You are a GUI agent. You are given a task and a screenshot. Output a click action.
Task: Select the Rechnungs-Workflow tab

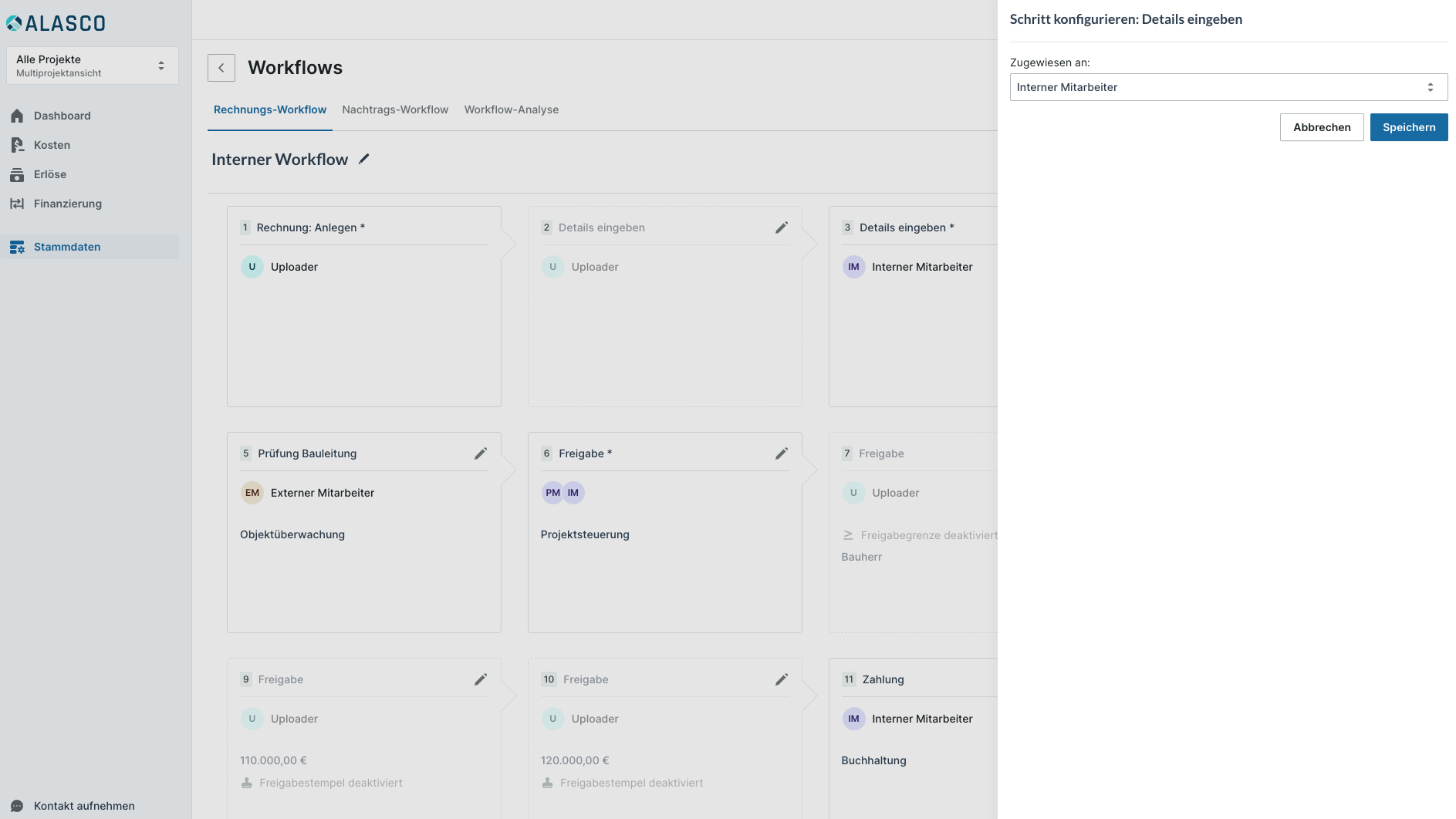(x=270, y=110)
